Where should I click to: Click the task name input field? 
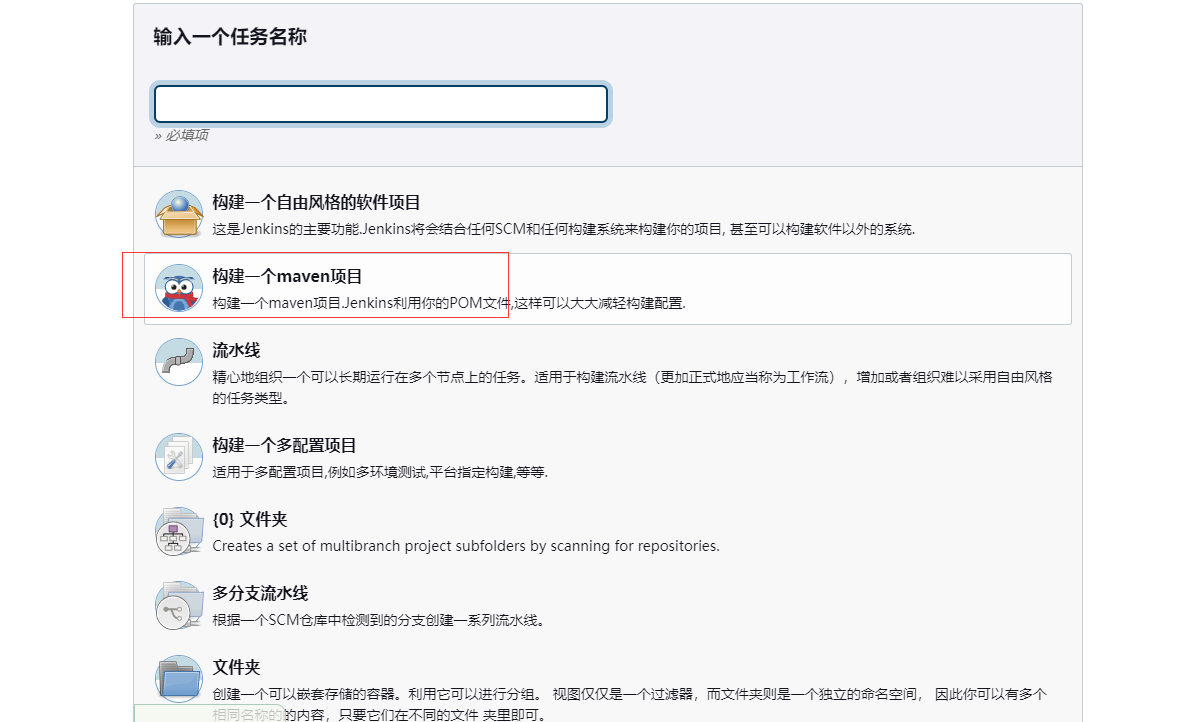[380, 104]
